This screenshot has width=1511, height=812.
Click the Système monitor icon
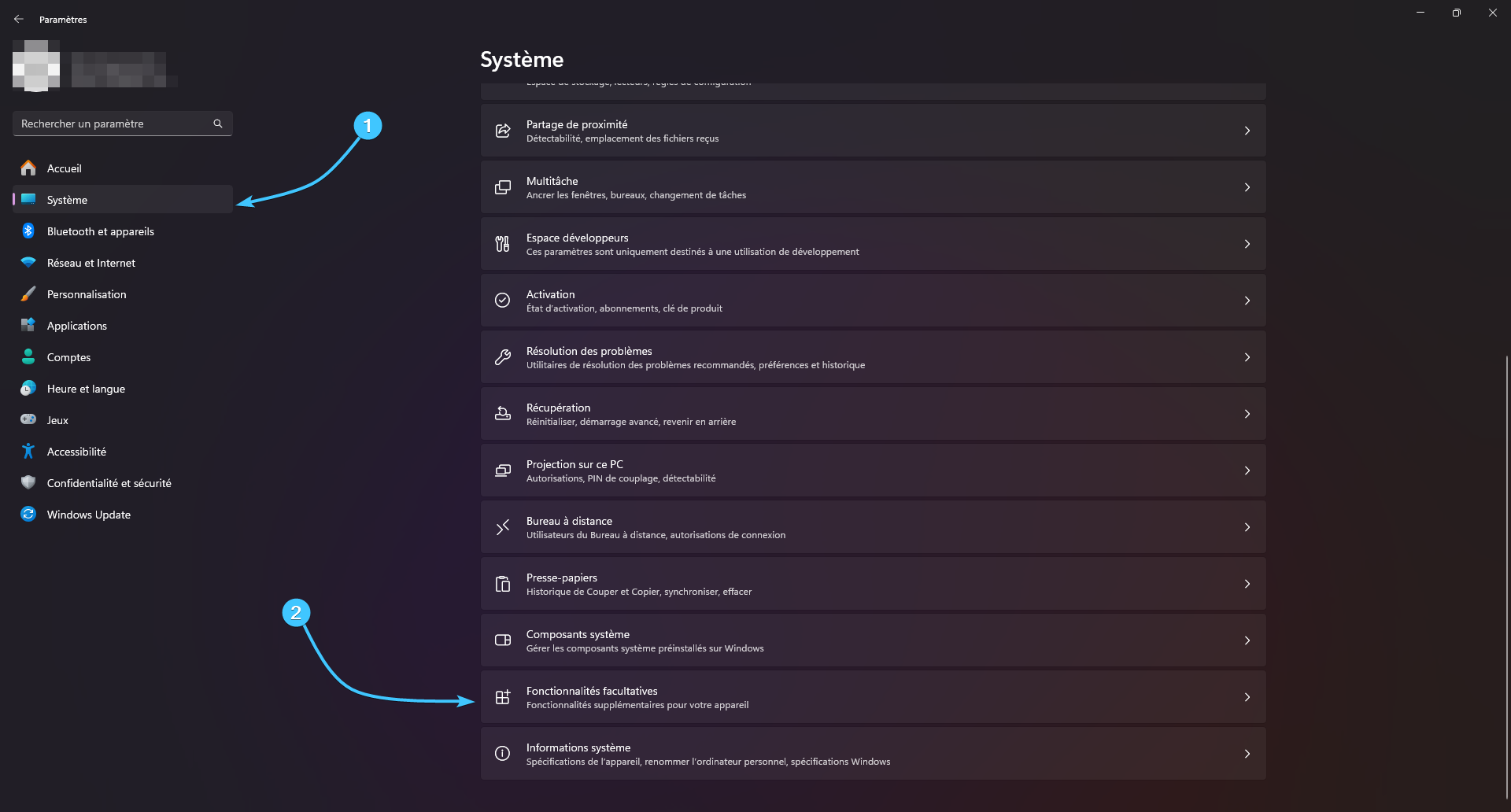[x=28, y=199]
